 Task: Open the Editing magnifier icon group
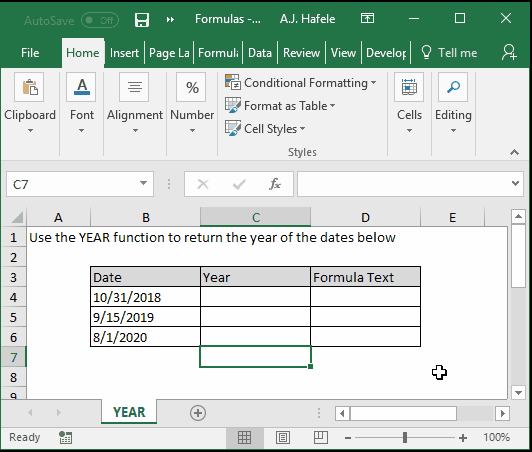click(453, 87)
